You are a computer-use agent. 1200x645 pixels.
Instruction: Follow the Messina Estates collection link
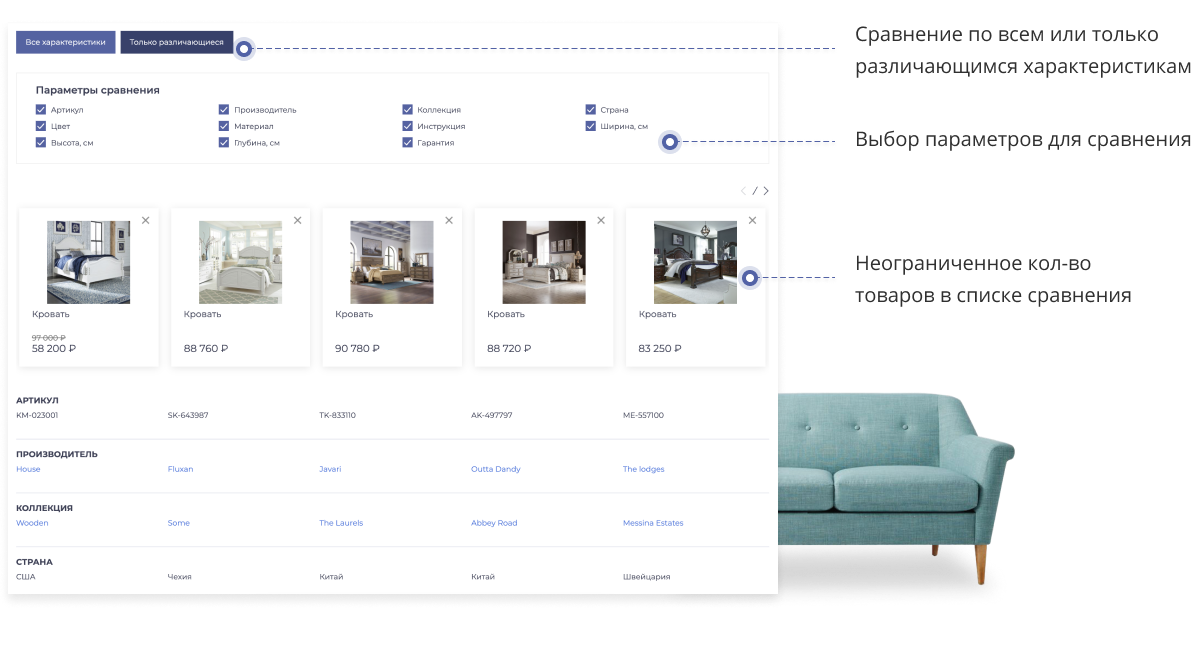click(653, 523)
